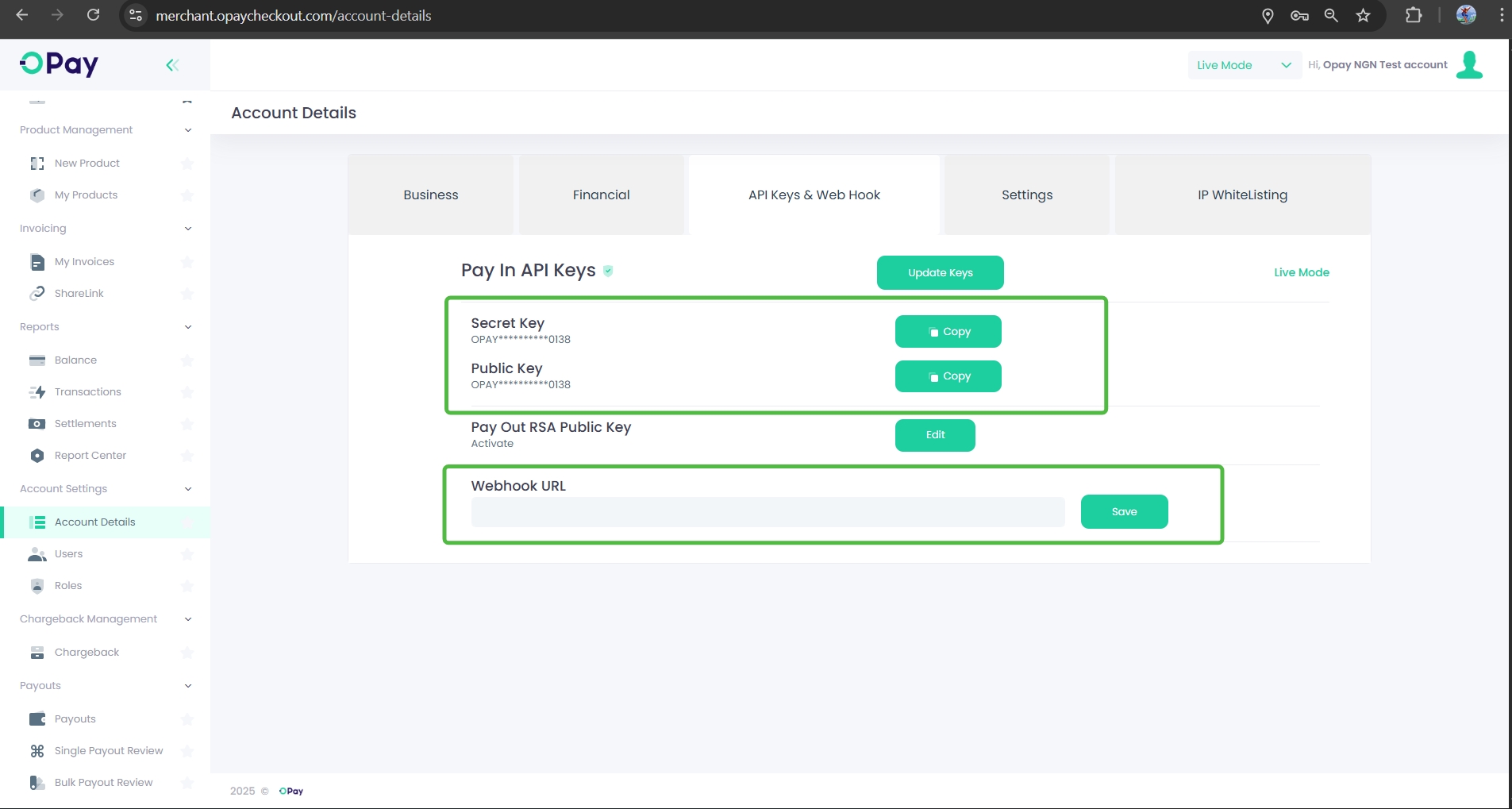Click the Webhook URL input field
Screen dimensions: 1512x809
(768, 512)
